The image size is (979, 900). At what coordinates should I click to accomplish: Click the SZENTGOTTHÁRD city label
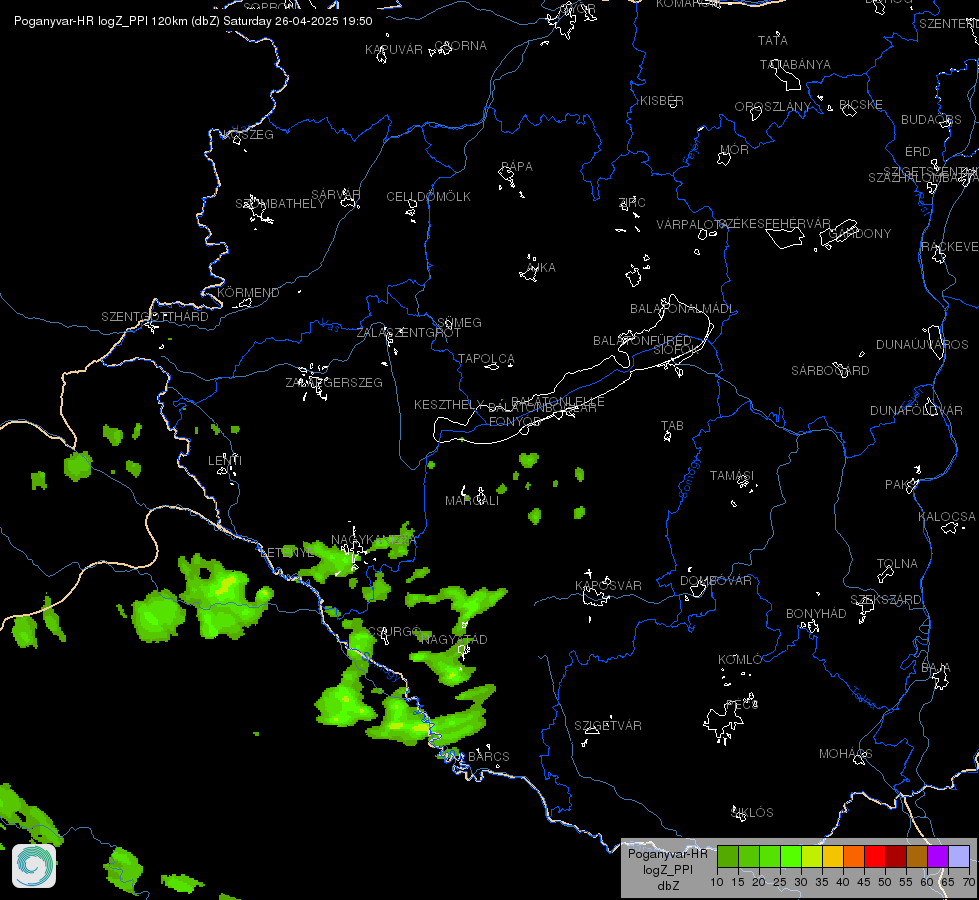(155, 317)
